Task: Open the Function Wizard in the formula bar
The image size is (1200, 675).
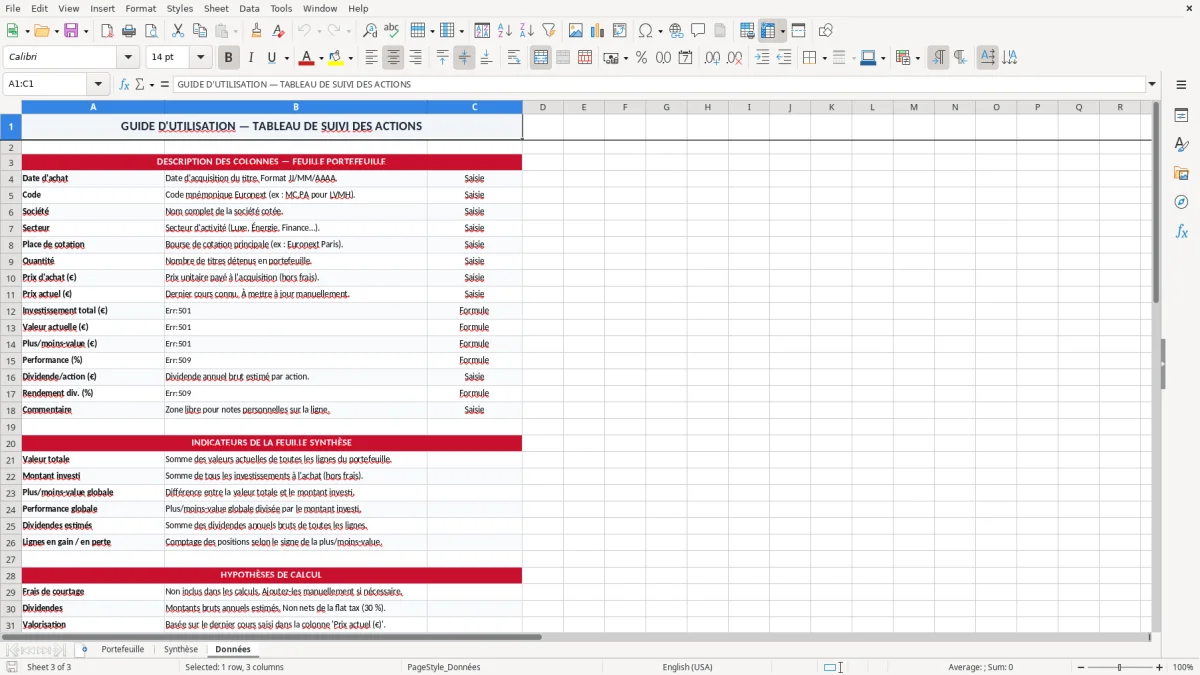Action: (x=125, y=85)
